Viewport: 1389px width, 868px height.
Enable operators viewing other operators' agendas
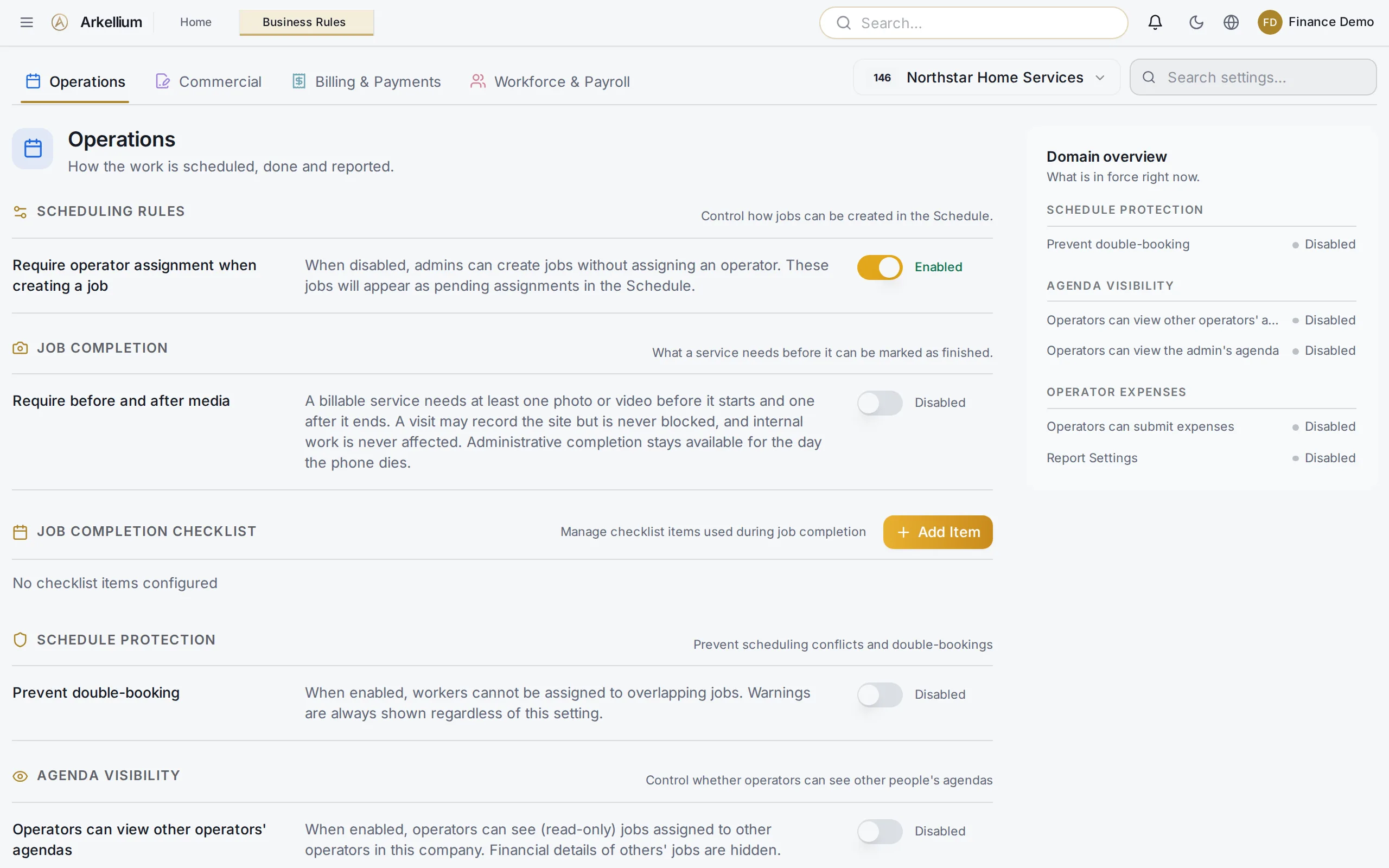(x=880, y=831)
